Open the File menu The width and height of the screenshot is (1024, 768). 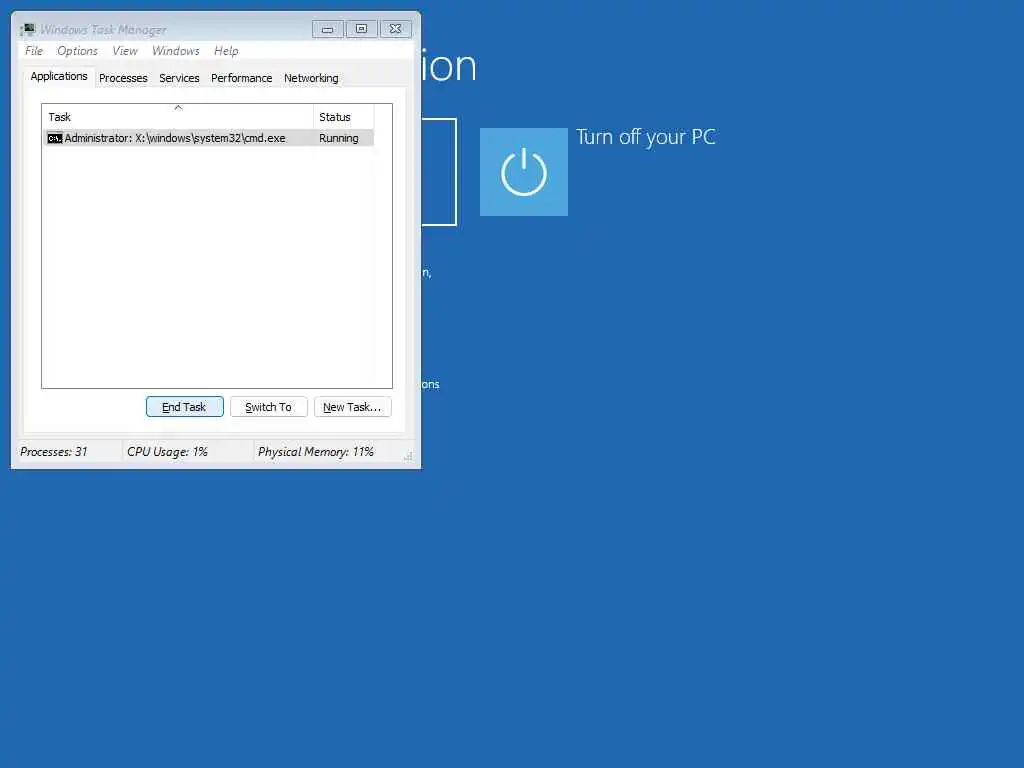34,51
